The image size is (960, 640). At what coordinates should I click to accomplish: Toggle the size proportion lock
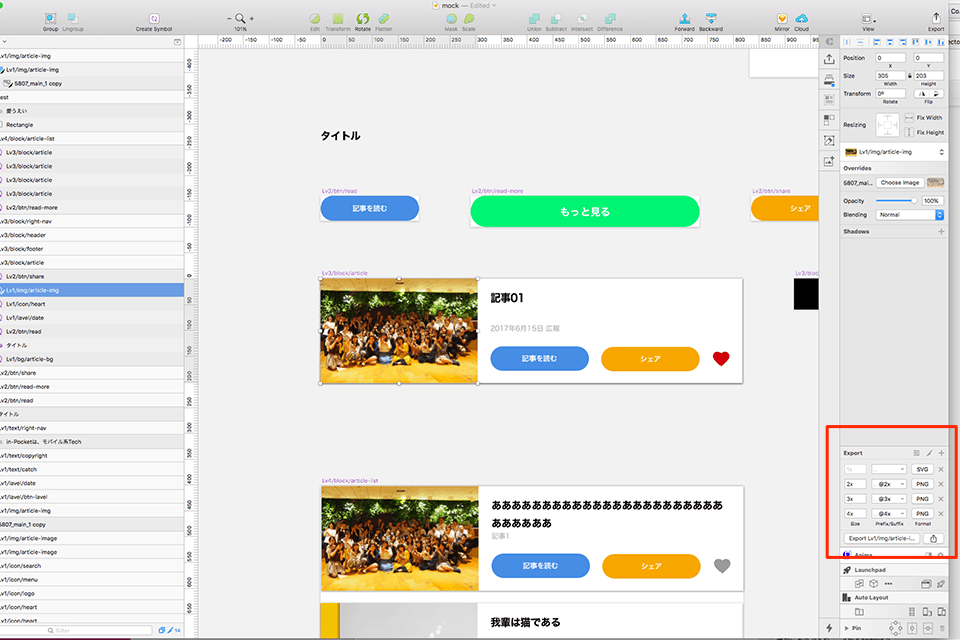click(x=910, y=76)
